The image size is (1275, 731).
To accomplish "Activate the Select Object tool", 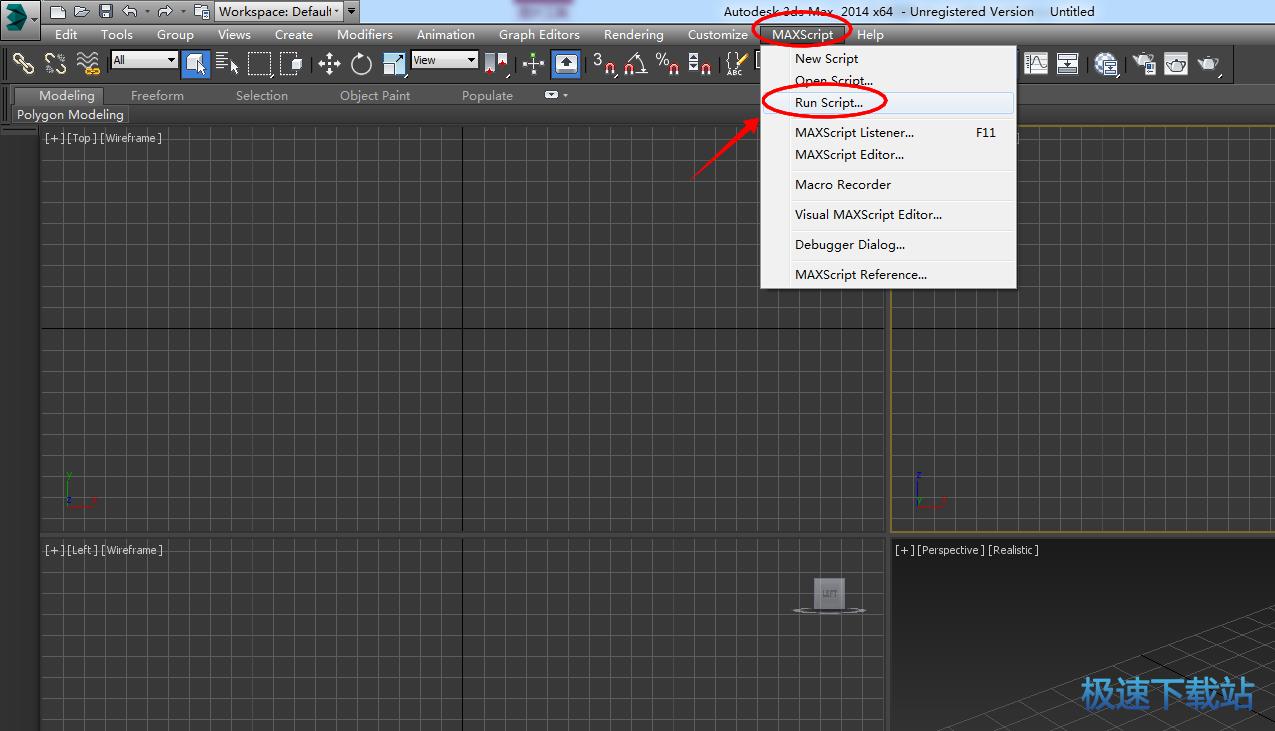I will (196, 64).
